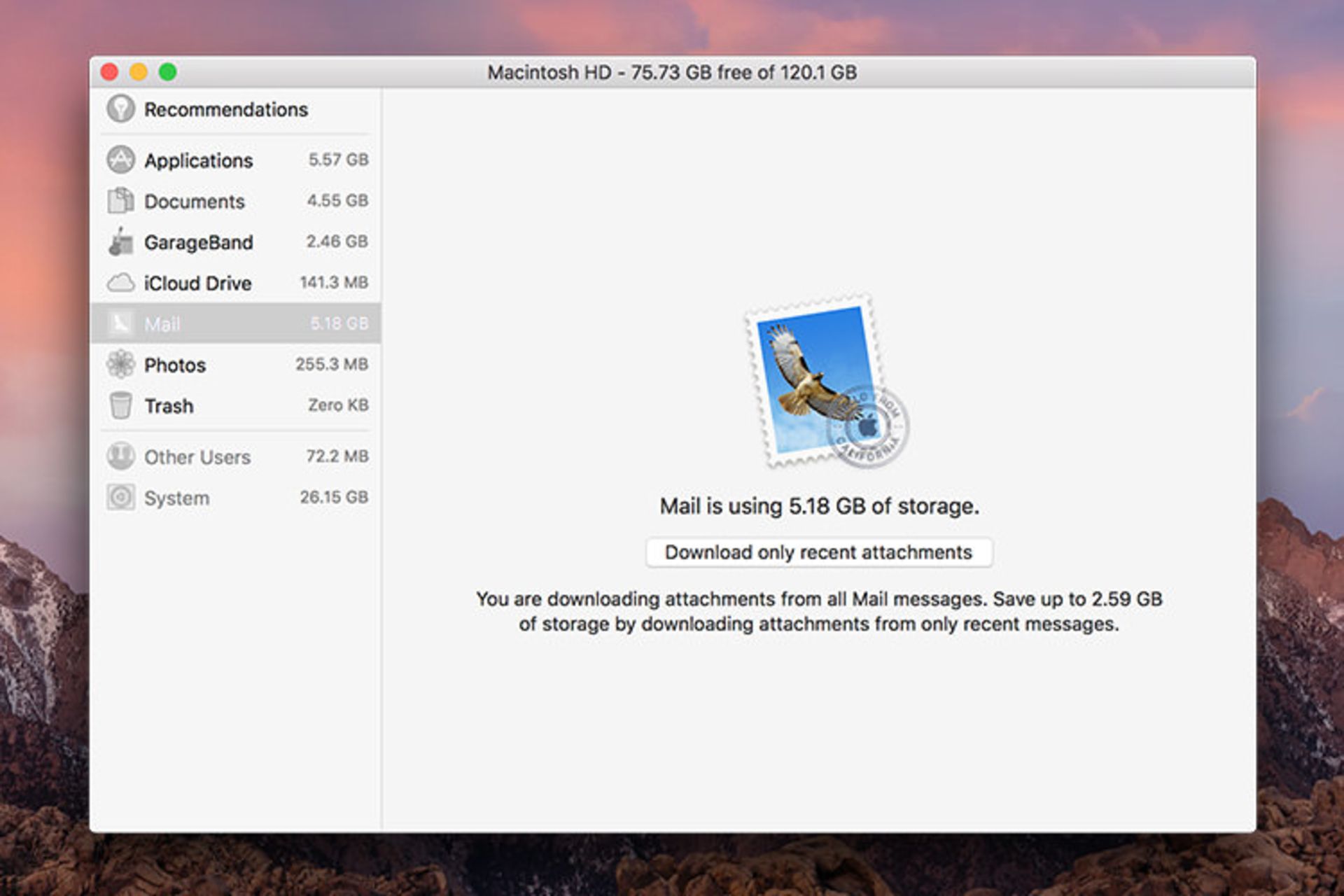
Task: Select the Photos flower icon
Action: coord(120,365)
